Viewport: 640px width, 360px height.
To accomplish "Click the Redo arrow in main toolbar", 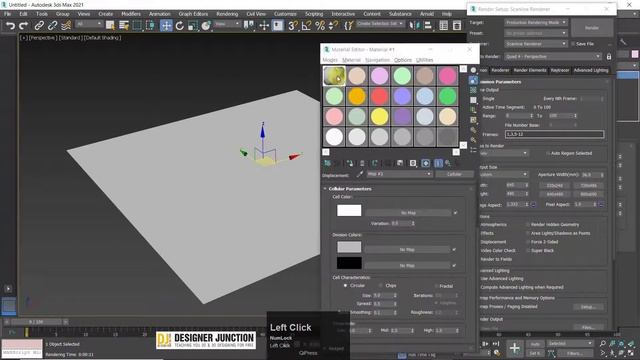I will tap(24, 26).
